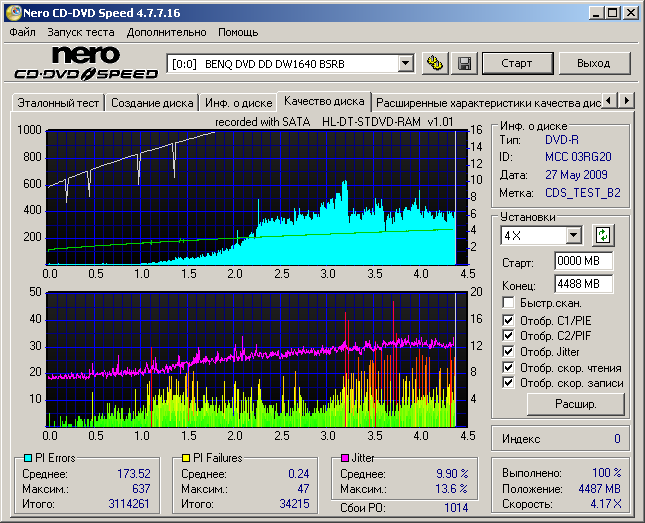Toggle the Отобр. скор. записи checkbox

click(x=508, y=383)
